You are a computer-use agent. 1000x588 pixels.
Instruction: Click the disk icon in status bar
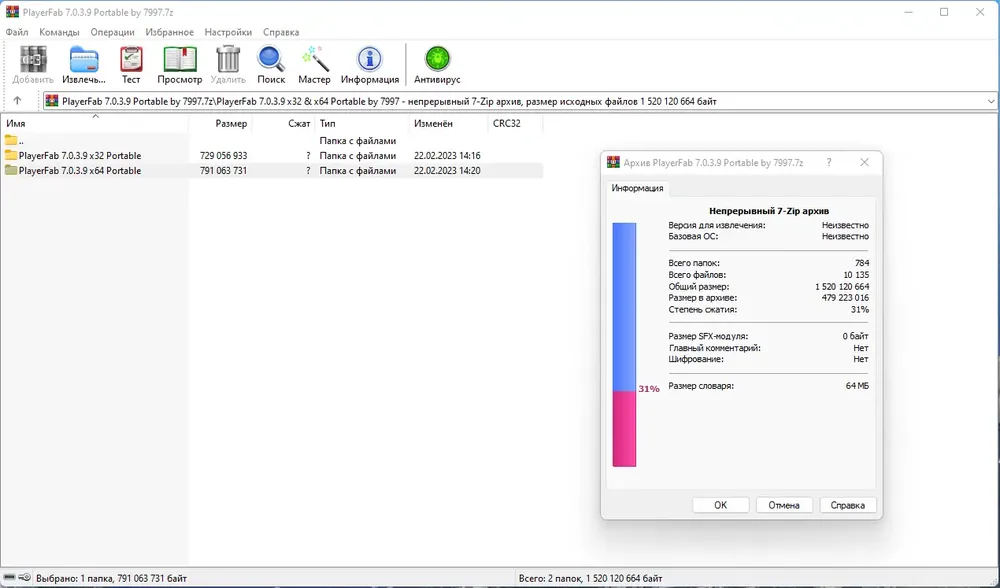[x=10, y=578]
